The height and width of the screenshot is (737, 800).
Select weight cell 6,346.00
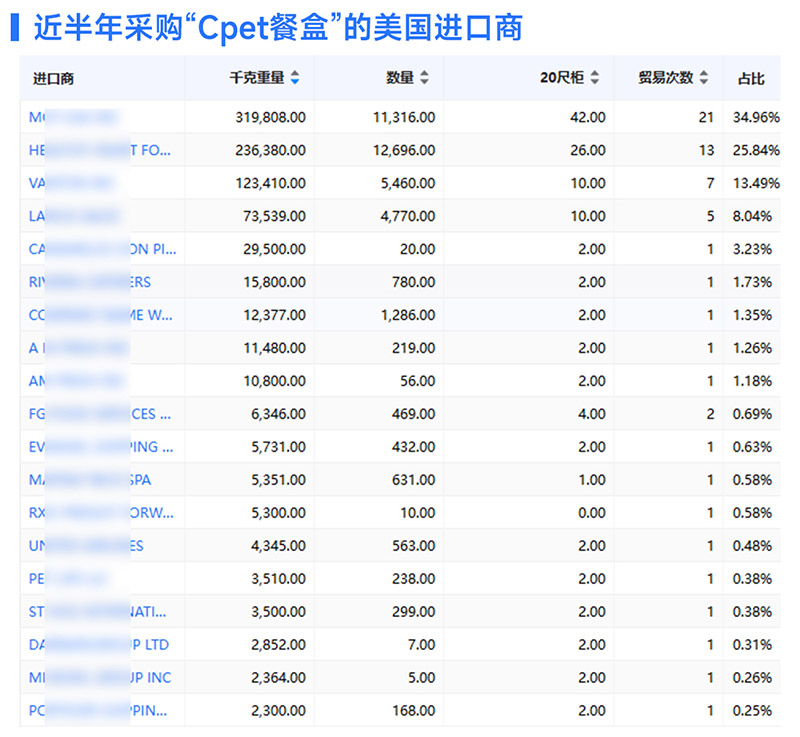pos(279,414)
